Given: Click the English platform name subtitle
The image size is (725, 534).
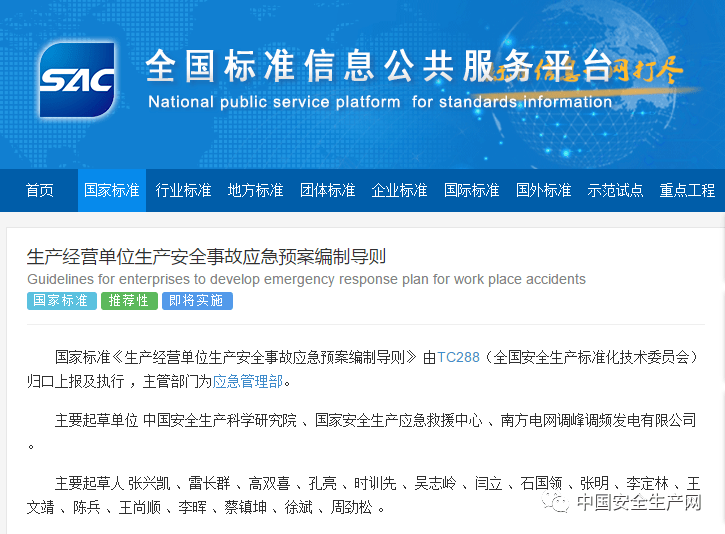Looking at the screenshot, I should 380,102.
